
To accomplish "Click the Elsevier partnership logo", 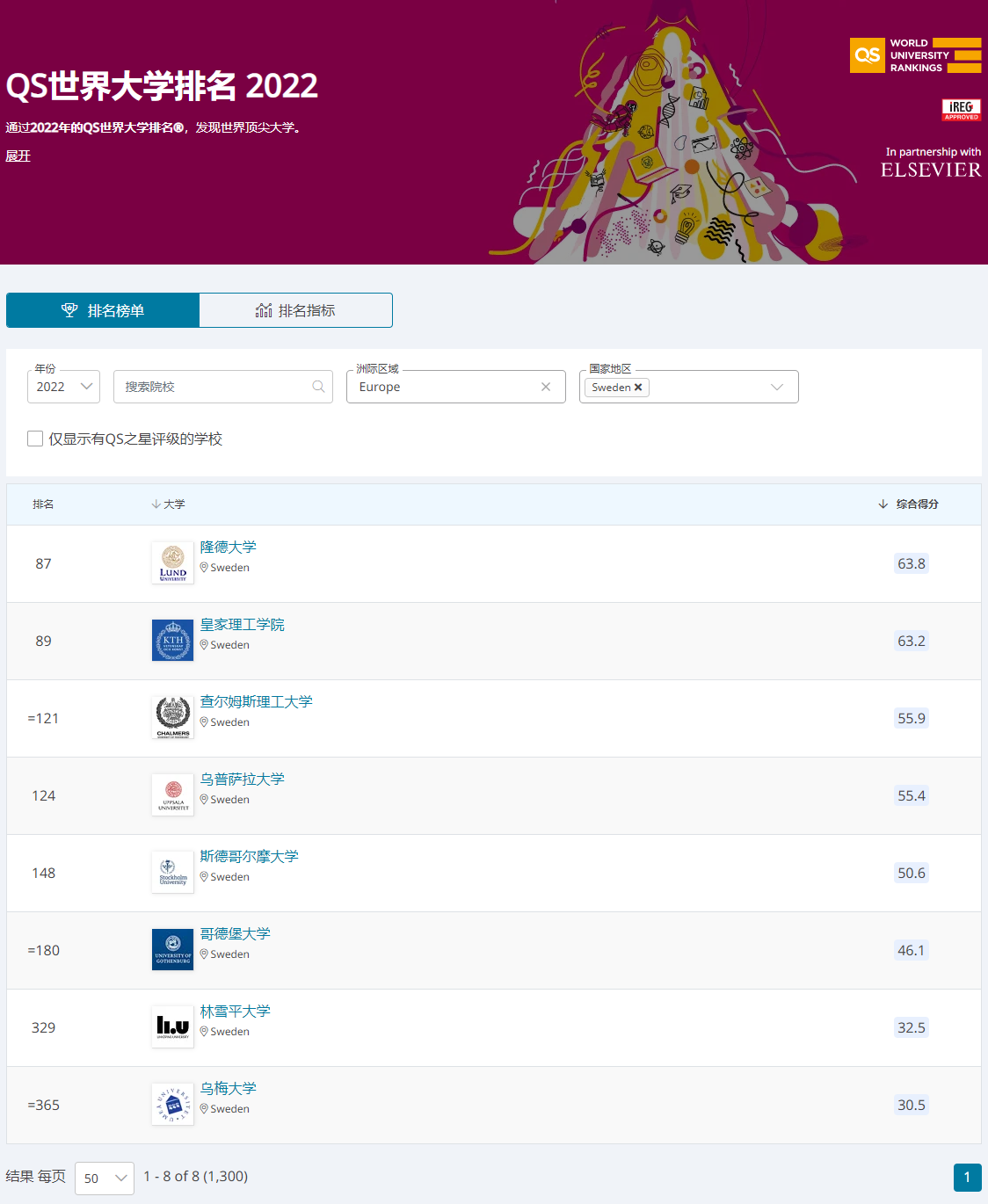I will [931, 163].
